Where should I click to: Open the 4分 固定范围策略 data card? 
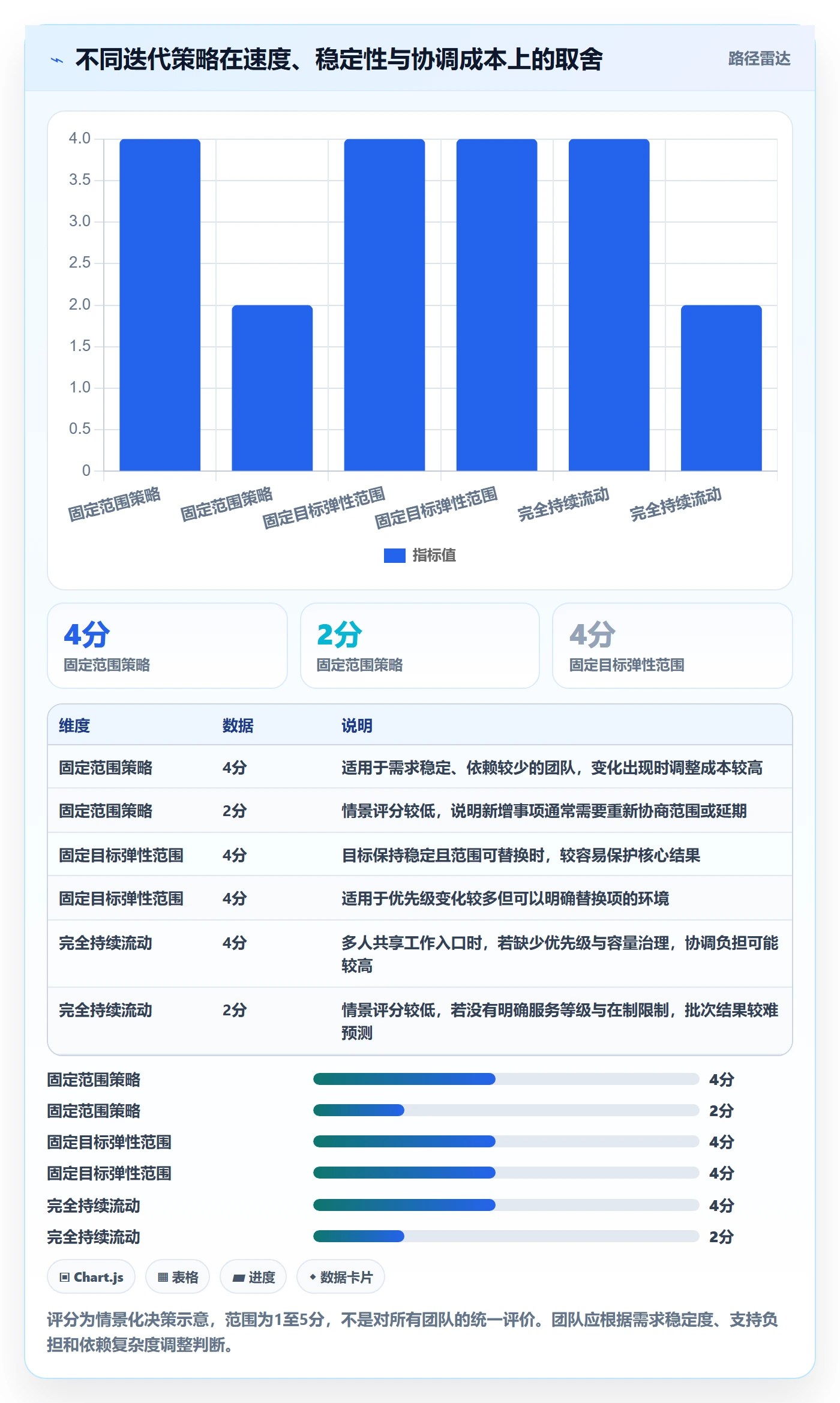167,646
